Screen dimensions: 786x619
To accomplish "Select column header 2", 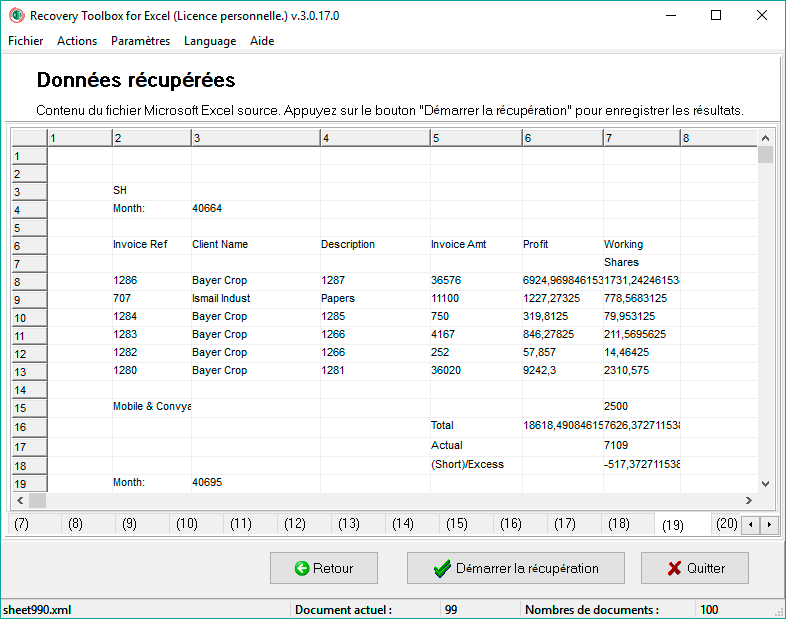I will pos(151,138).
